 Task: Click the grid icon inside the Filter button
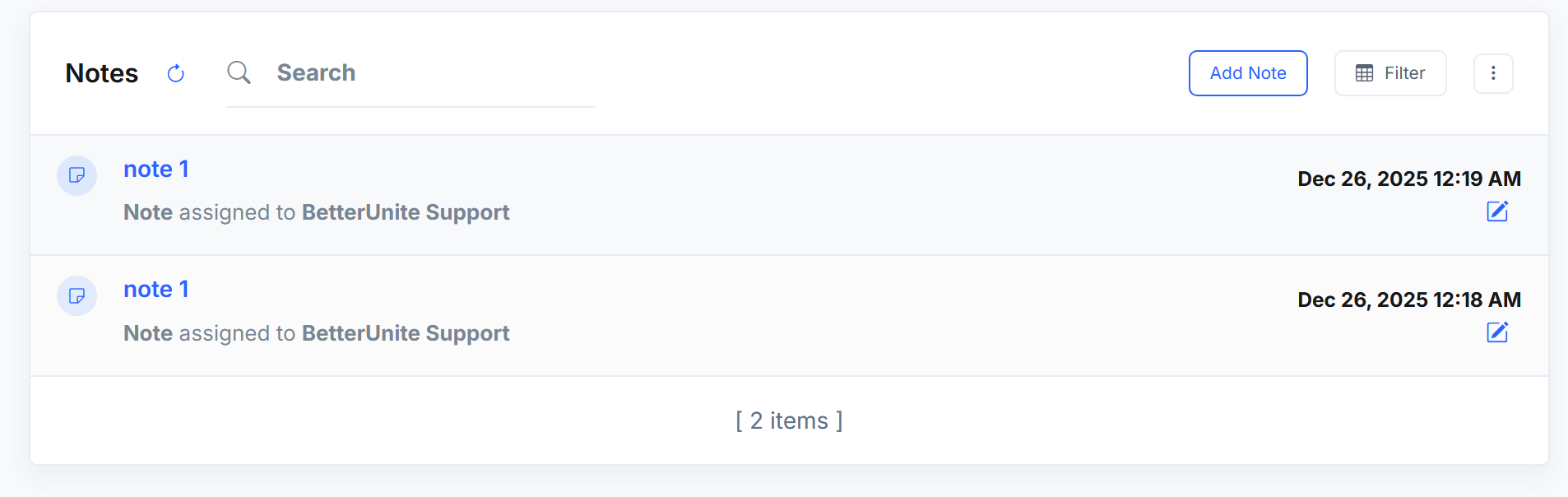[1364, 73]
